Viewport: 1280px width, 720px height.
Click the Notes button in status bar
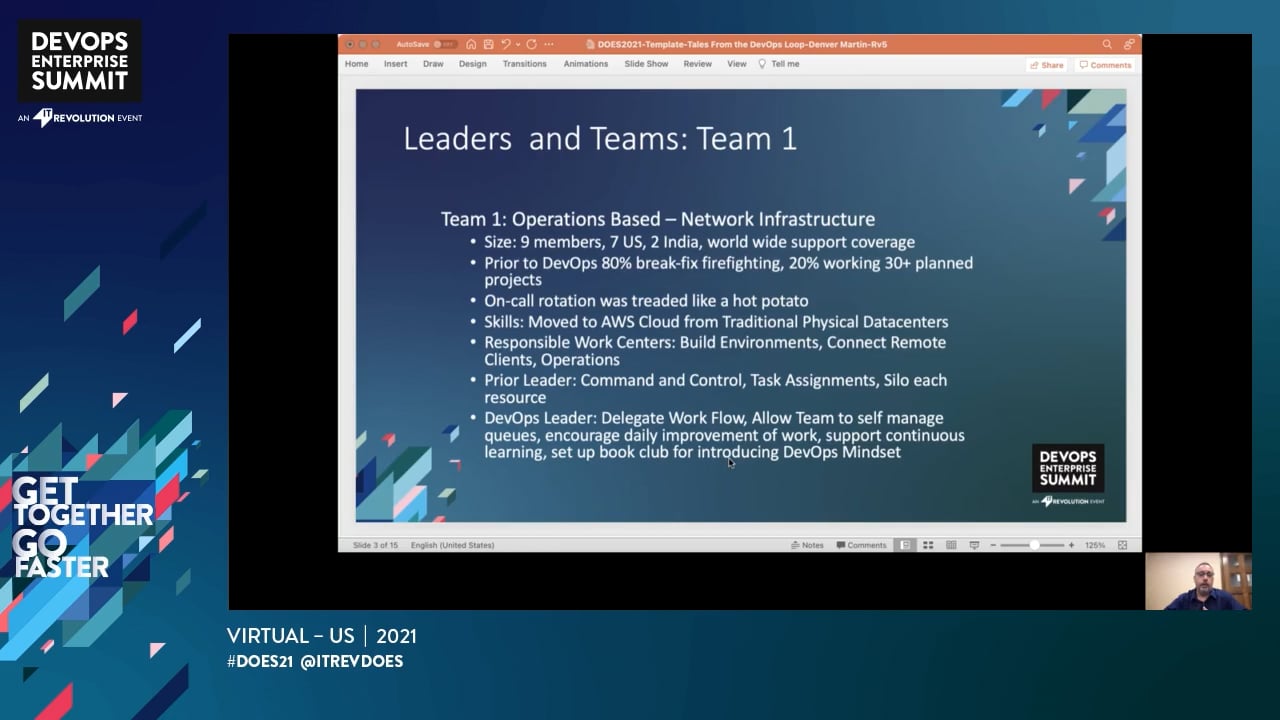[x=807, y=545]
